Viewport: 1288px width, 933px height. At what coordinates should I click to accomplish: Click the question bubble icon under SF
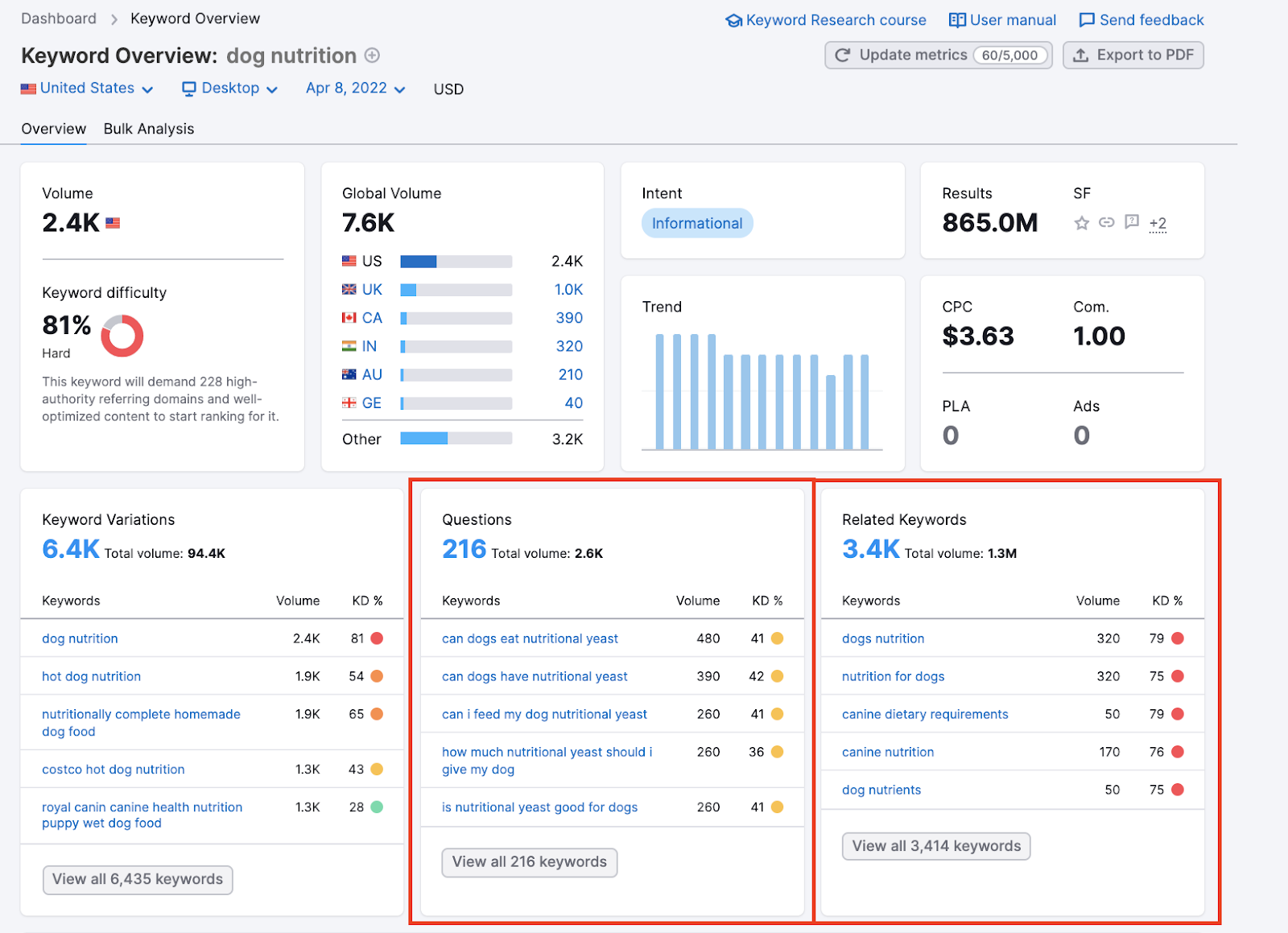[1132, 221]
